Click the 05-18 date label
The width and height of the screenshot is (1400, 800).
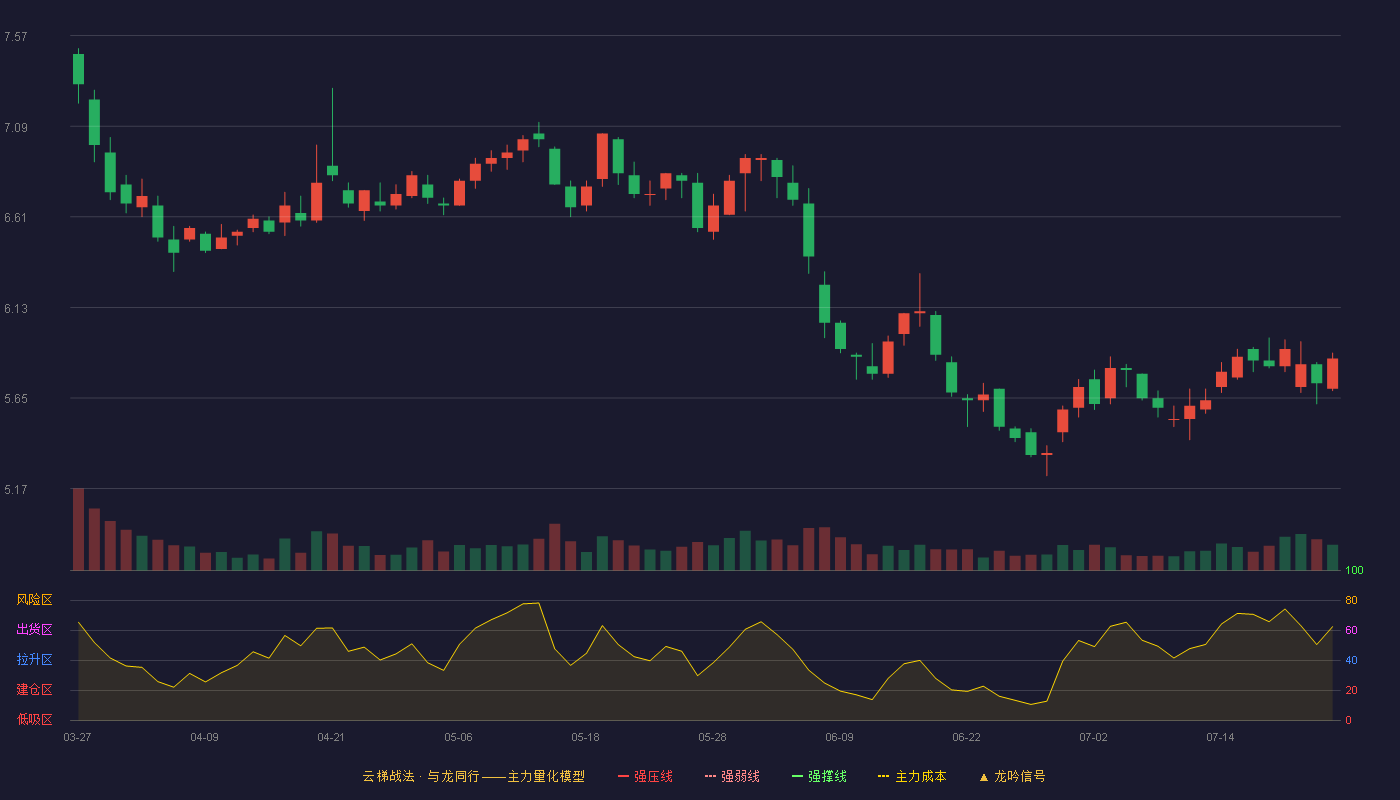pyautogui.click(x=585, y=737)
